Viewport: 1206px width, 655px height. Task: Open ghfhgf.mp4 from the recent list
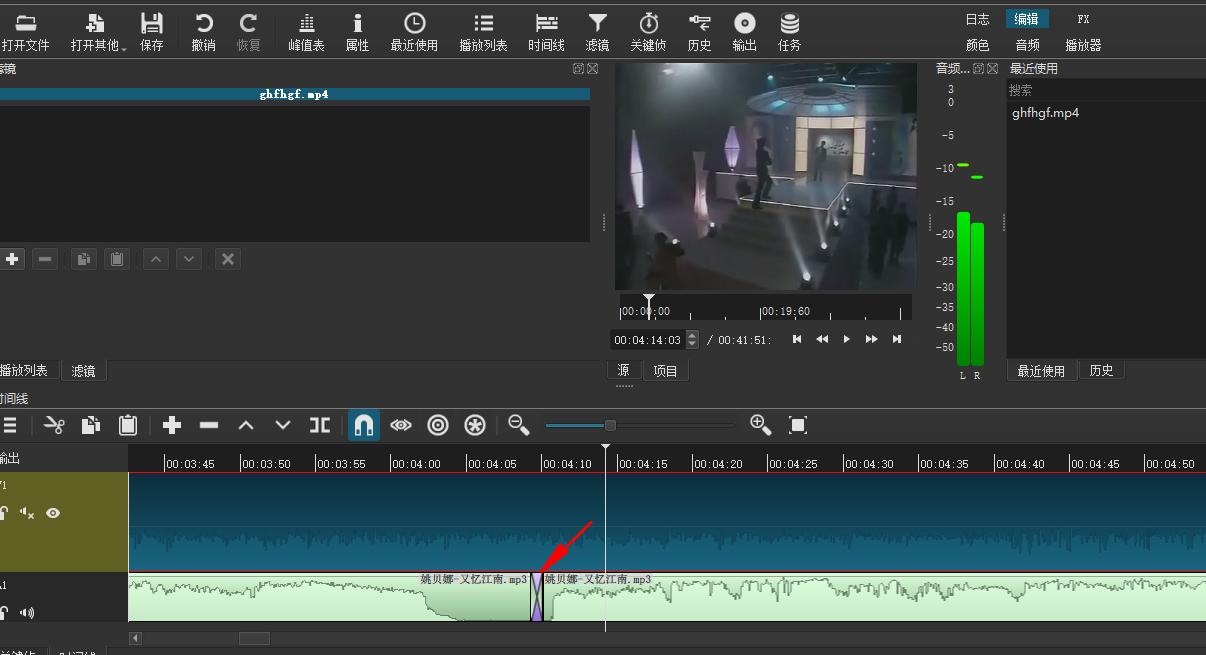click(x=1045, y=113)
